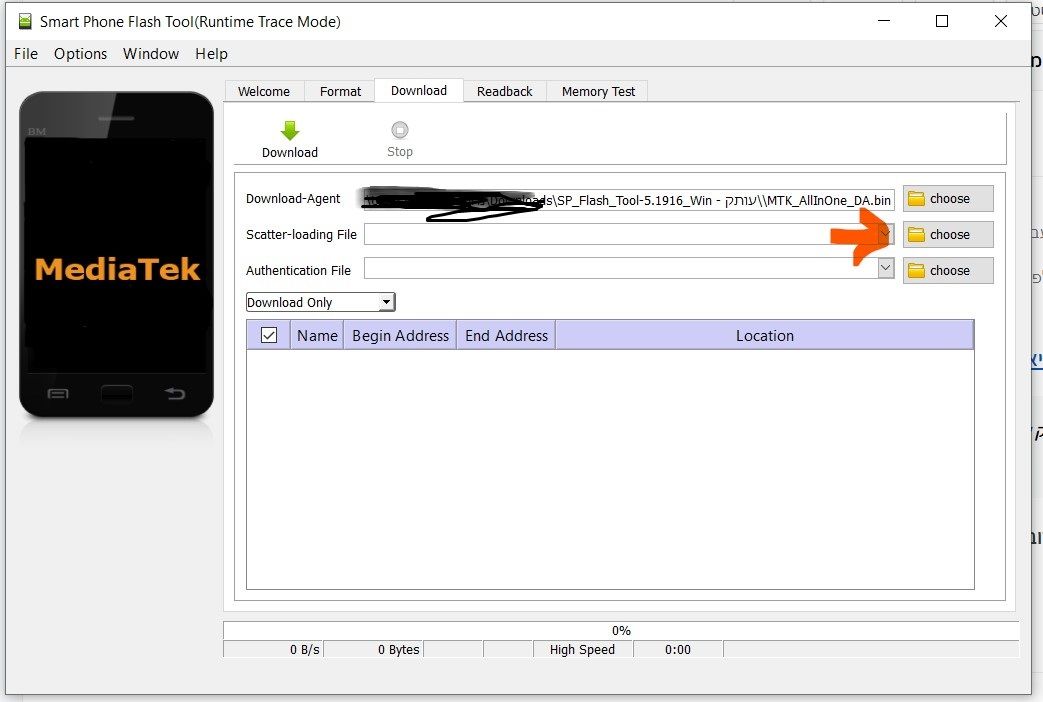Open the Format tab
This screenshot has width=1043, height=702.
[x=340, y=91]
